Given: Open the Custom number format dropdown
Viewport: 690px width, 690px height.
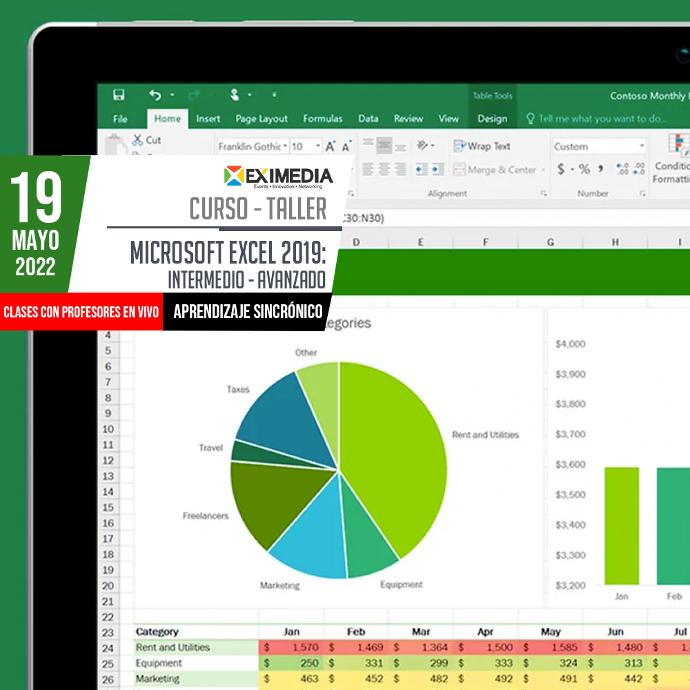Looking at the screenshot, I should pos(642,146).
